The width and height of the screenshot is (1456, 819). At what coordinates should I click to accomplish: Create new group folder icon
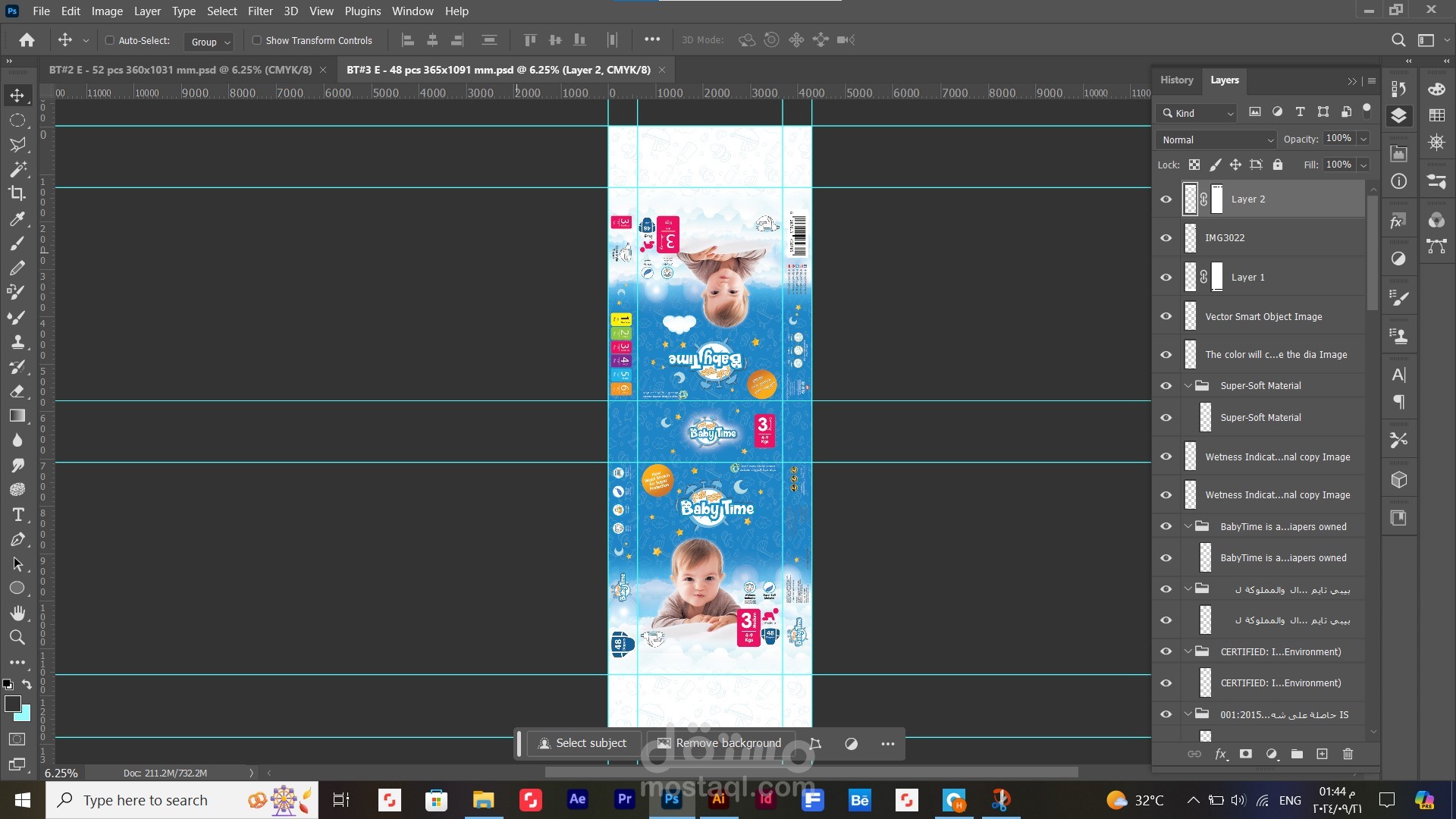click(1297, 754)
